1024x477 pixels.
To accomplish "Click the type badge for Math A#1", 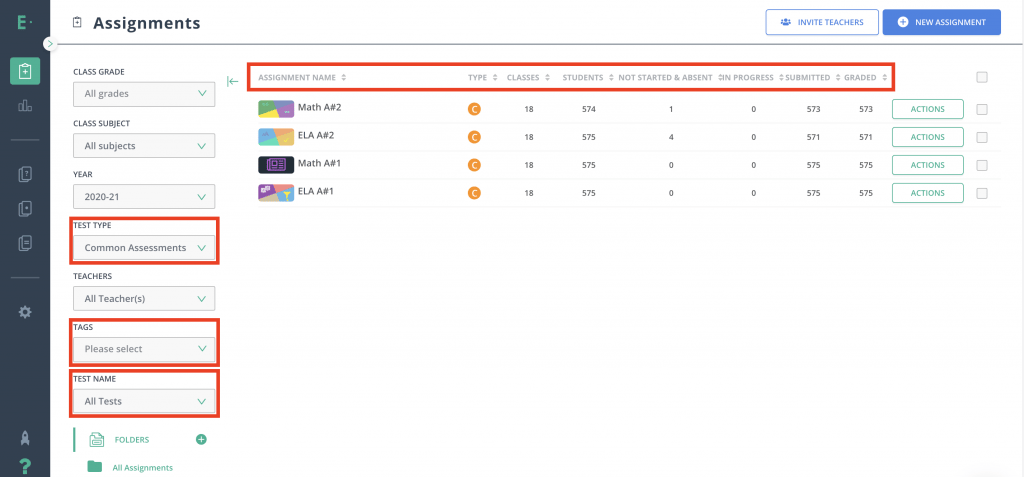I will [x=475, y=165].
